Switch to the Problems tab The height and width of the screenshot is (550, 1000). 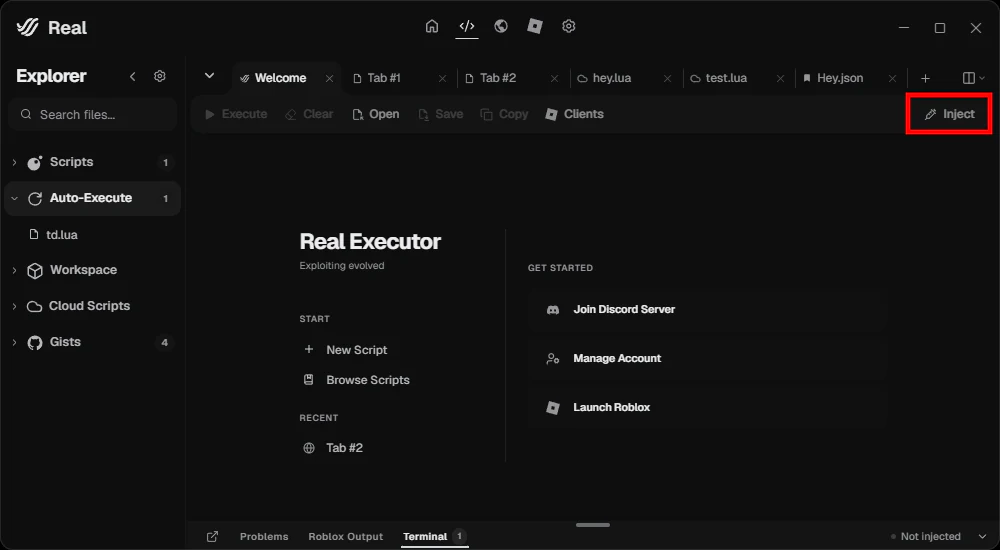click(x=264, y=537)
